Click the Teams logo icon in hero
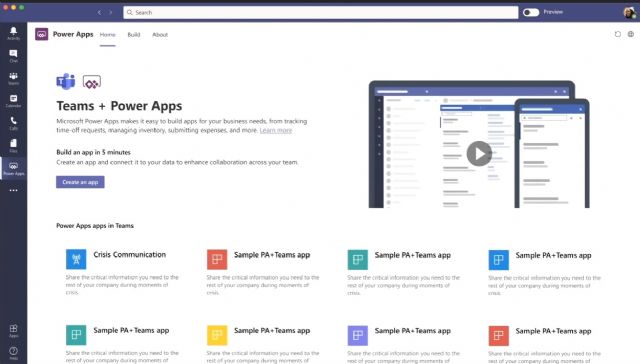 tap(66, 82)
